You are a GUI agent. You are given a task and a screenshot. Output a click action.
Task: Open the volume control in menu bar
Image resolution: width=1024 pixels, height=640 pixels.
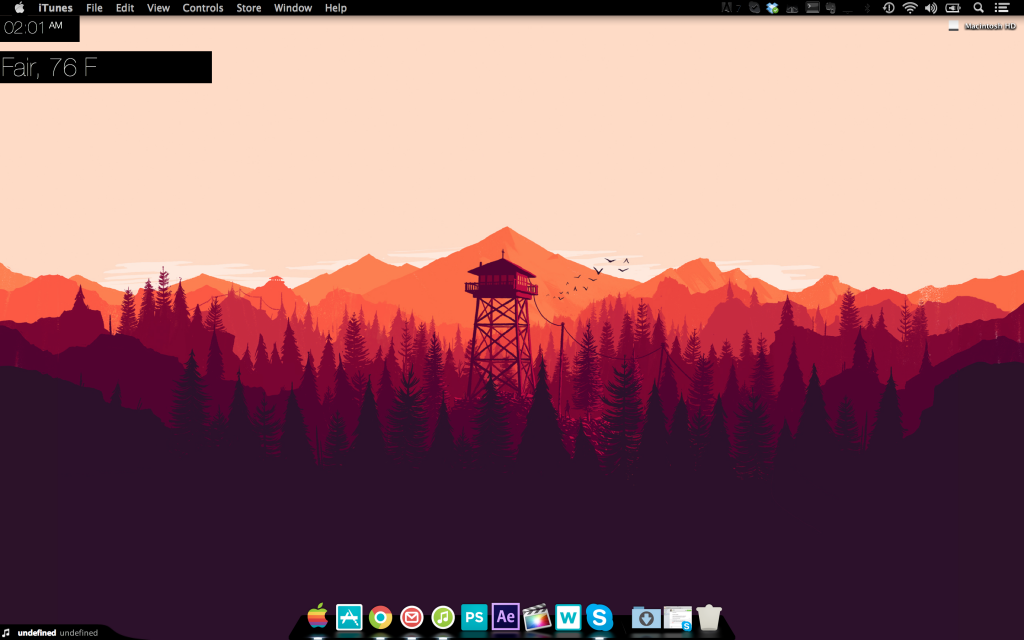tap(931, 8)
